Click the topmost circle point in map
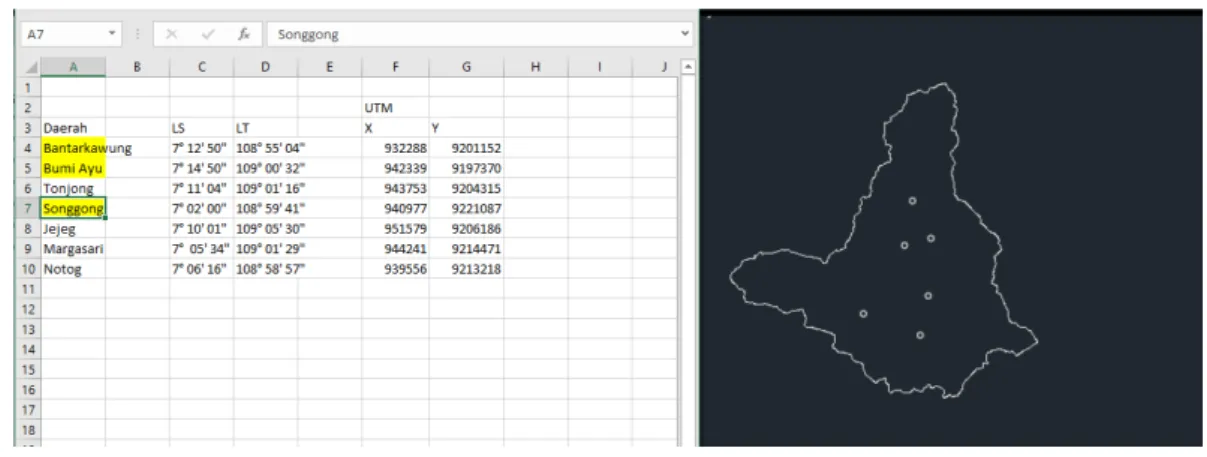Screen dimensions: 1207x457 coord(912,201)
